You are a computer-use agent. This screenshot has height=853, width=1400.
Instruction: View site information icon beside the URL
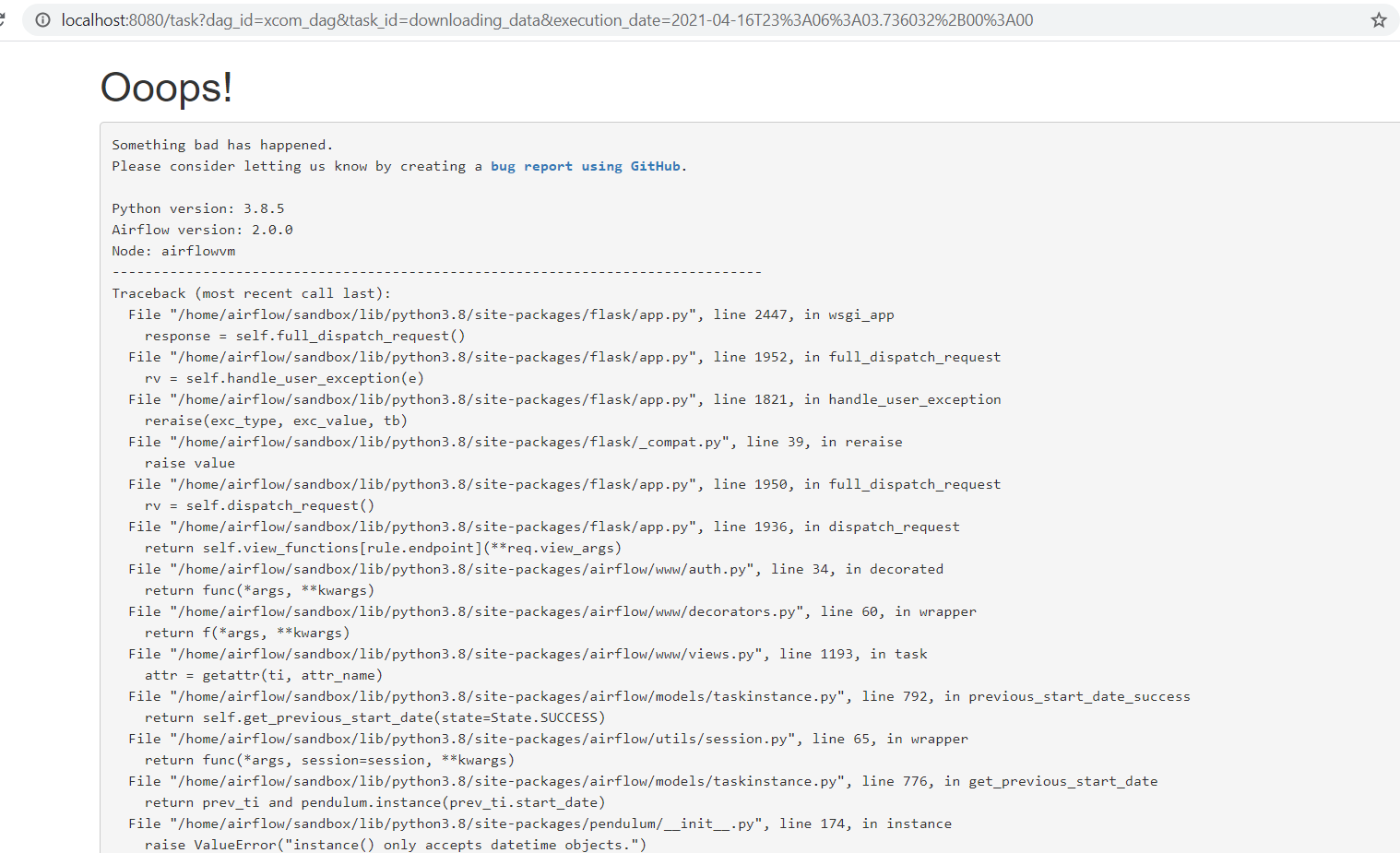[x=42, y=20]
